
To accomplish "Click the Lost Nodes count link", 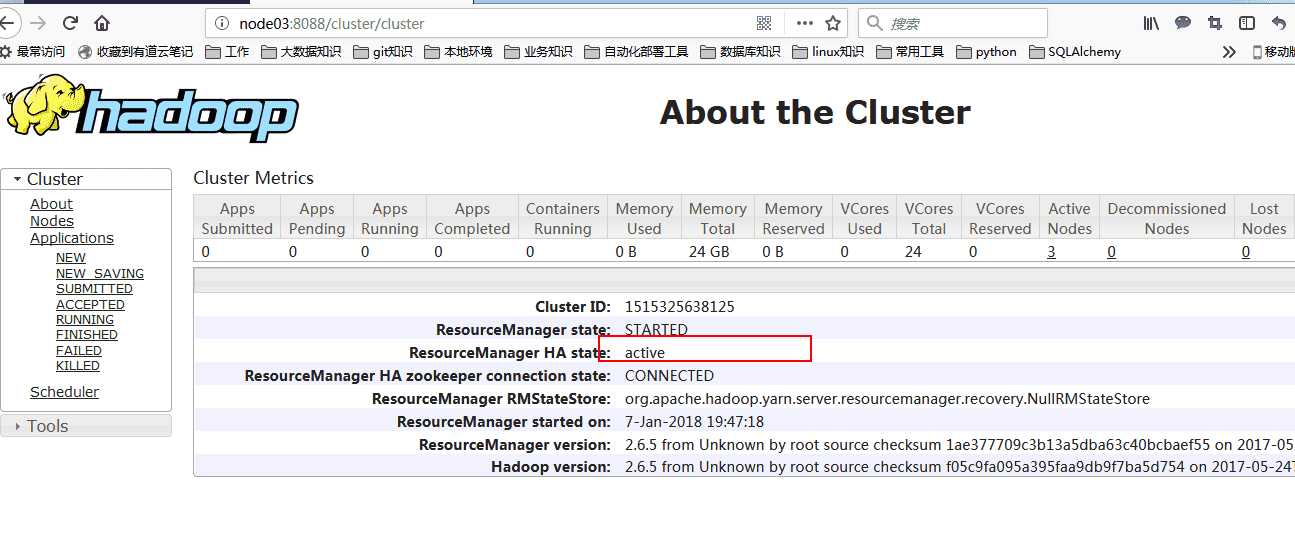I will 1246,252.
